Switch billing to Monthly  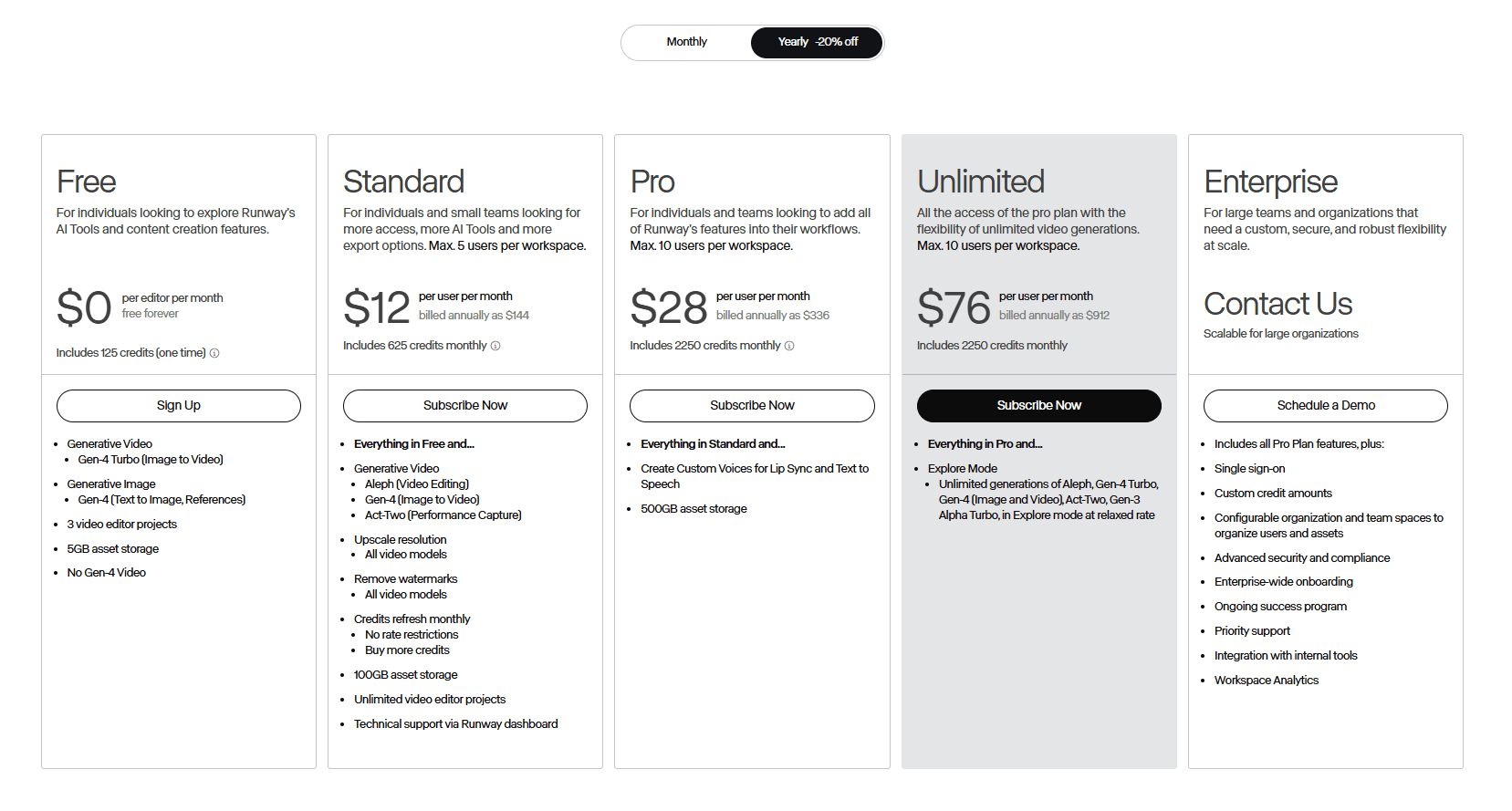(686, 42)
